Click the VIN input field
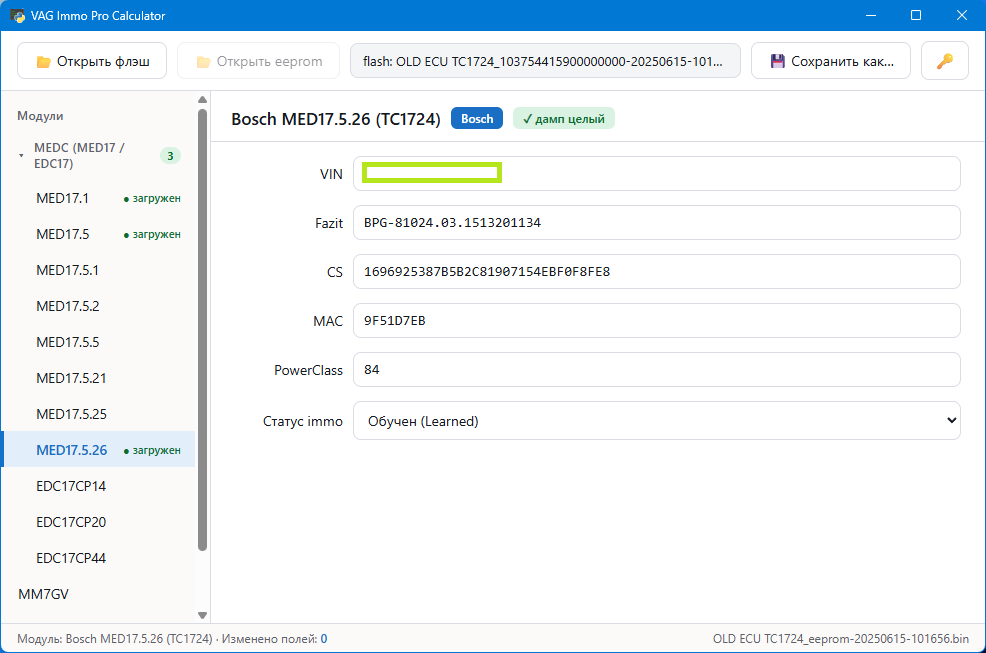Viewport: 986px width, 653px height. coord(656,174)
